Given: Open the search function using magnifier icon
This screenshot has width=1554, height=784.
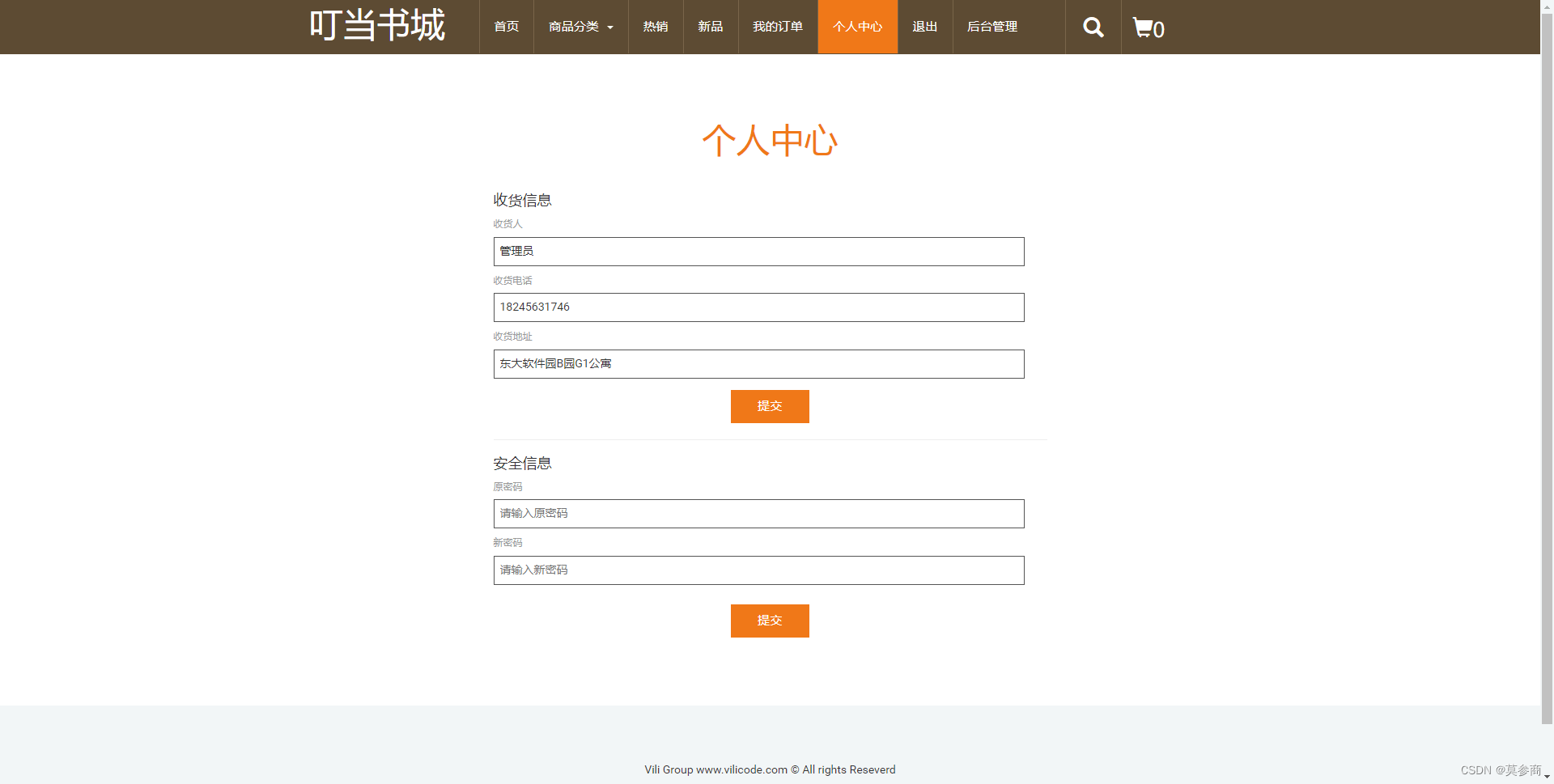Looking at the screenshot, I should 1093,27.
